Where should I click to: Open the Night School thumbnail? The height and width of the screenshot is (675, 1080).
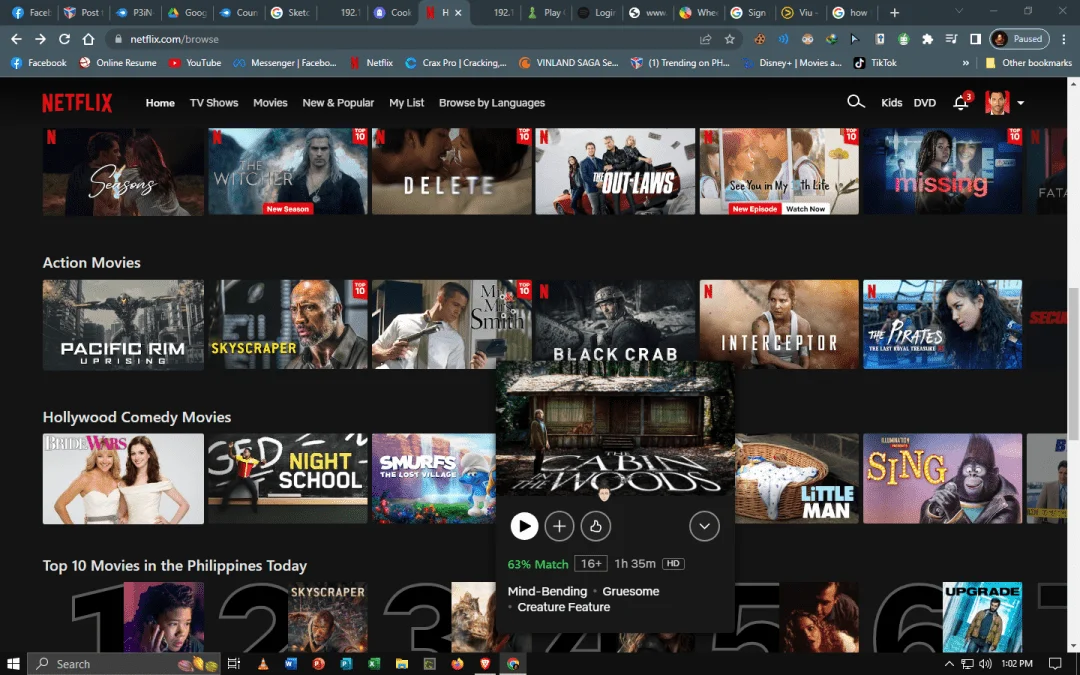[x=288, y=479]
